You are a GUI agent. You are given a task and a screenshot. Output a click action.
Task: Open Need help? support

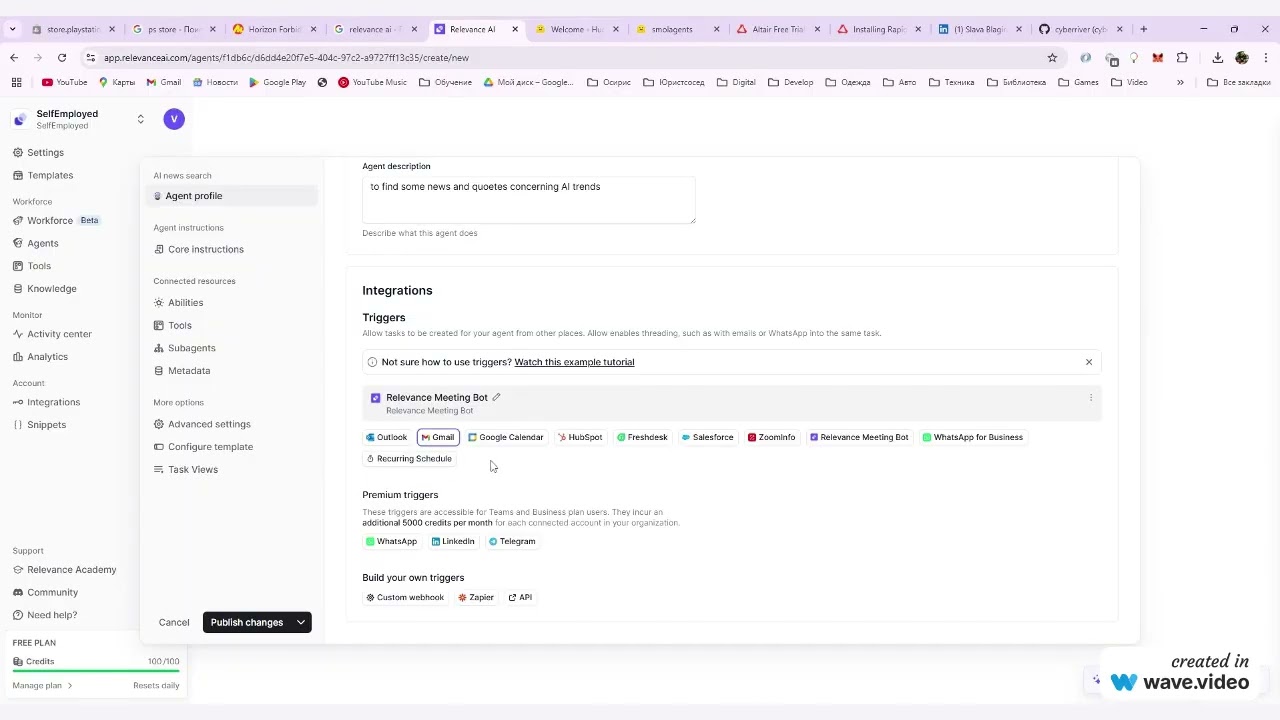click(x=45, y=615)
